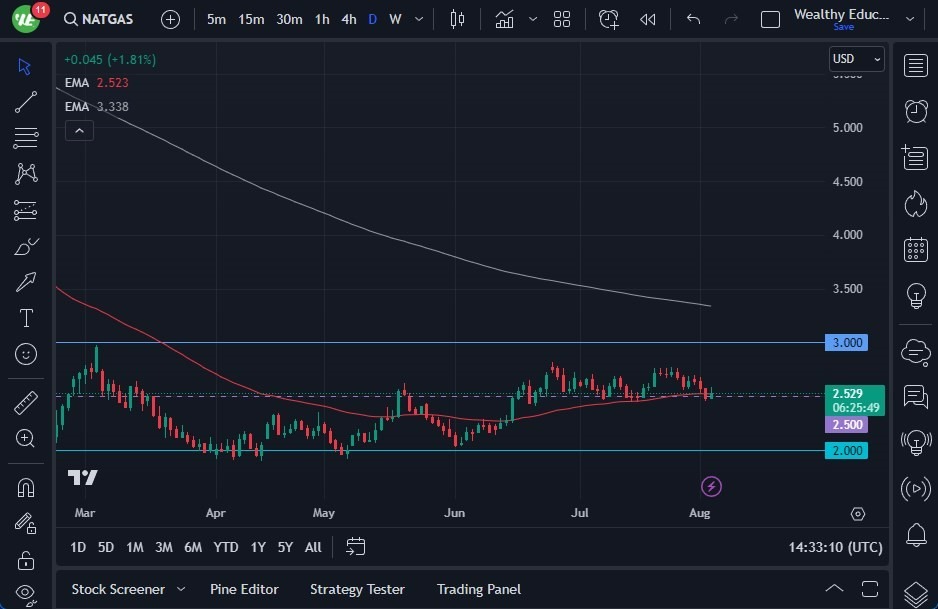Image resolution: width=938 pixels, height=609 pixels.
Task: Click the ruler measure tool
Action: (x=26, y=403)
